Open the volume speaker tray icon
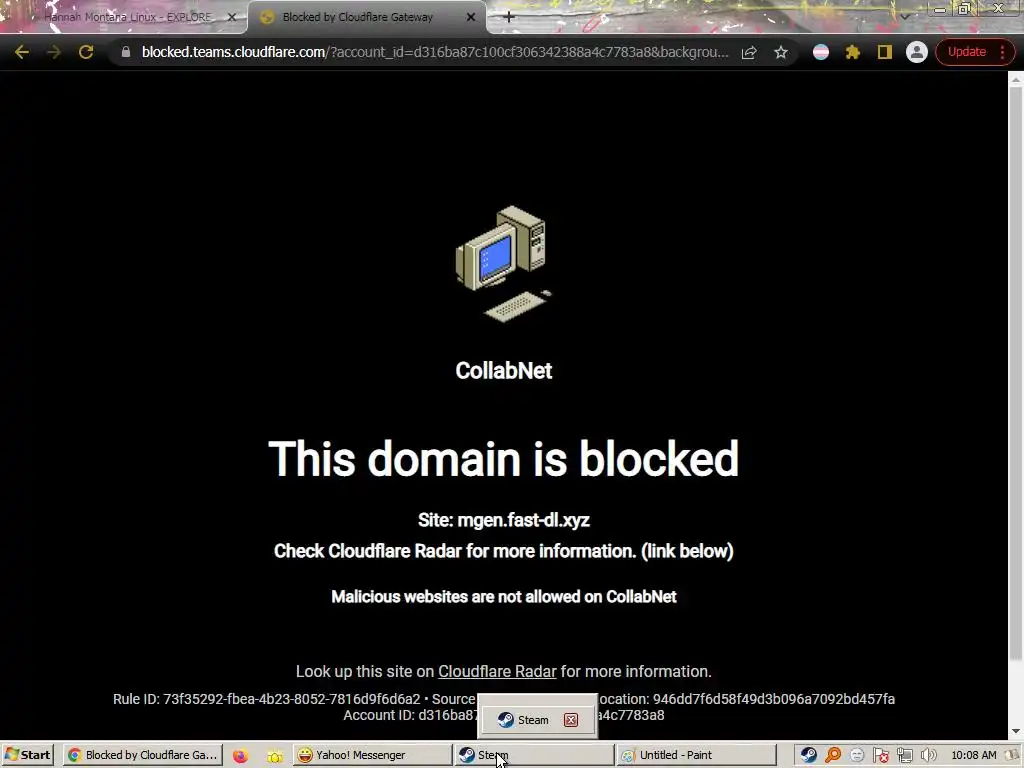Image resolution: width=1024 pixels, height=768 pixels. click(928, 756)
